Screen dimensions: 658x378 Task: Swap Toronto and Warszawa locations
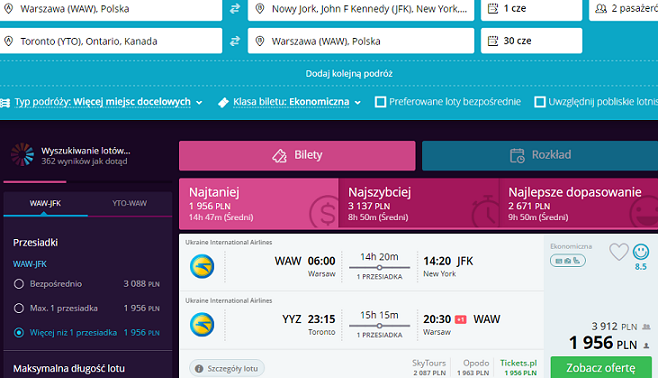[235, 41]
